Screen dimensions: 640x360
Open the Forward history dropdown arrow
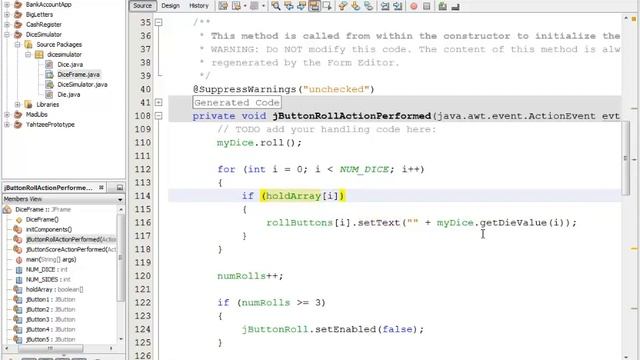pos(263,6)
